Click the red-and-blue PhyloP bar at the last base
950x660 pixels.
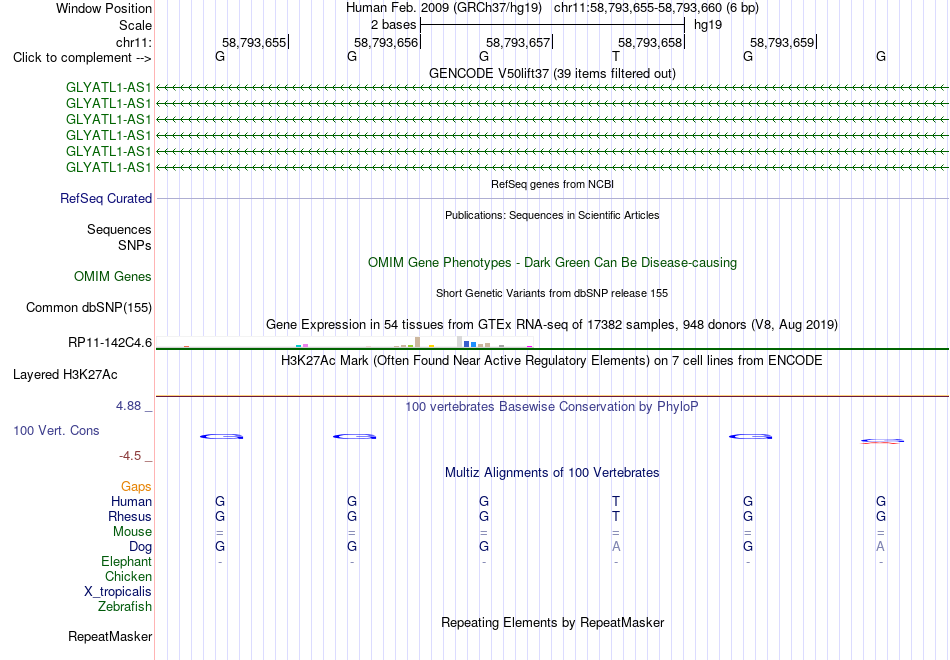pyautogui.click(x=882, y=441)
